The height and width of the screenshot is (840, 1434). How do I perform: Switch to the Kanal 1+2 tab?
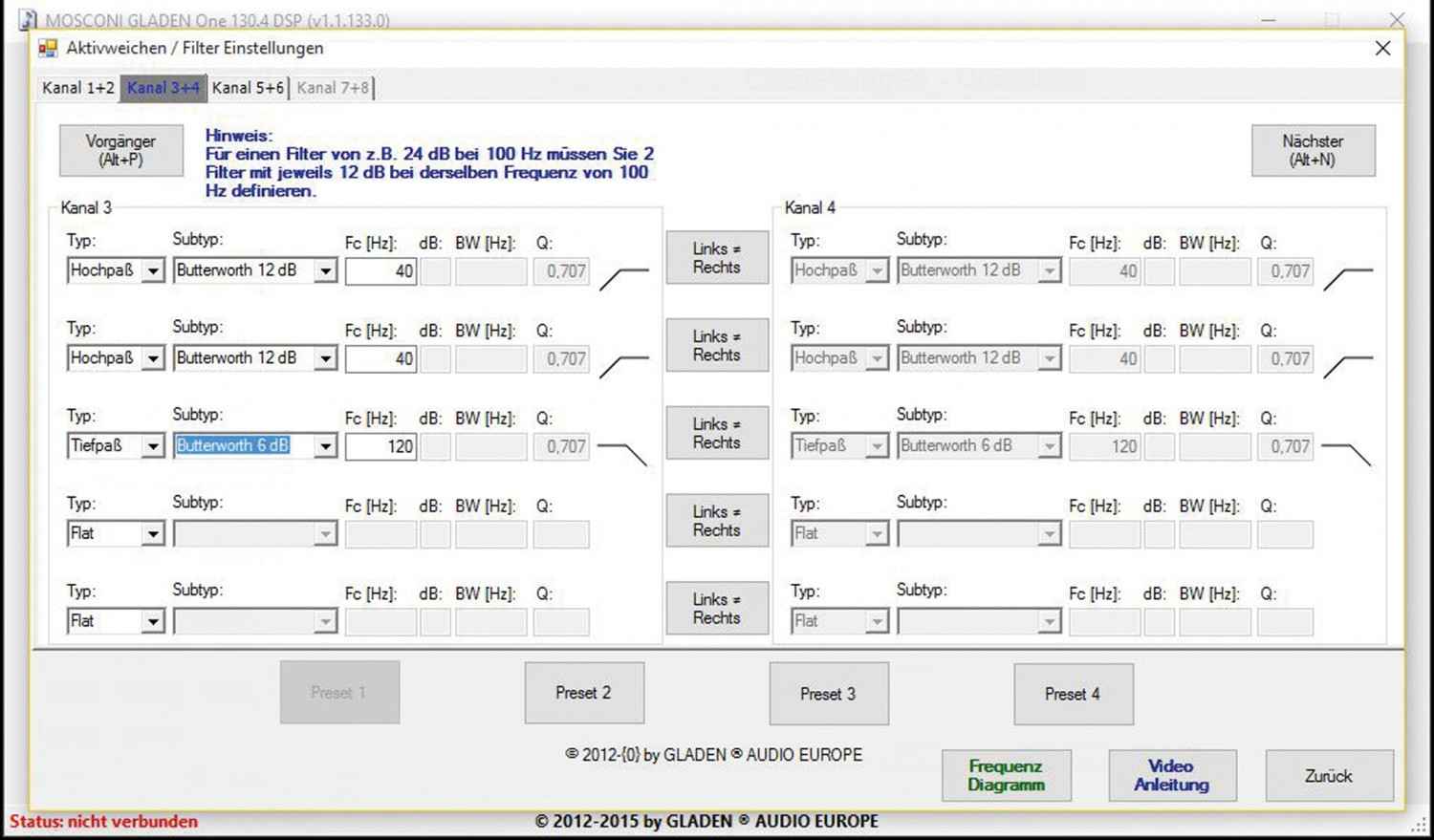(x=78, y=88)
